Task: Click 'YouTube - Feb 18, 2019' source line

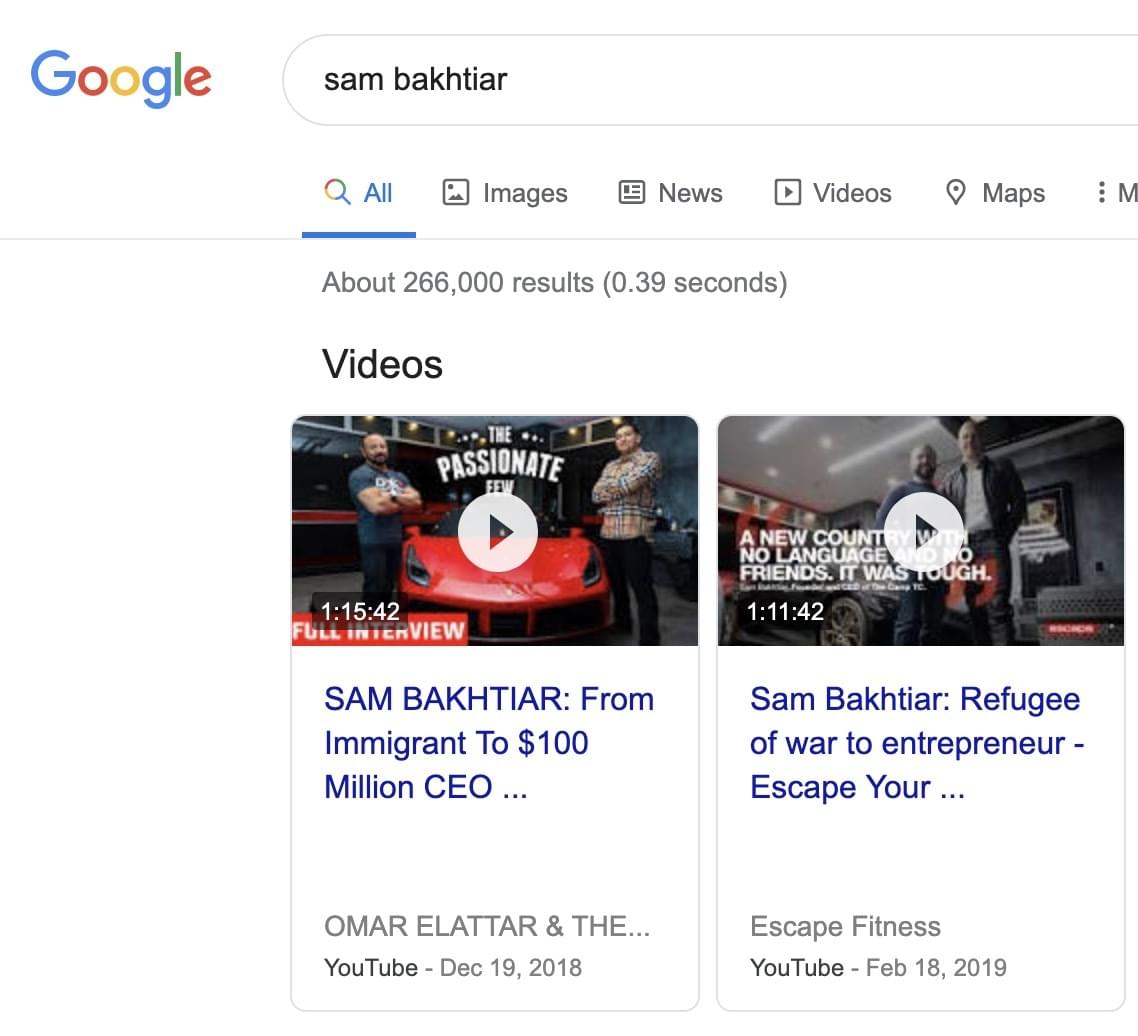Action: tap(878, 968)
